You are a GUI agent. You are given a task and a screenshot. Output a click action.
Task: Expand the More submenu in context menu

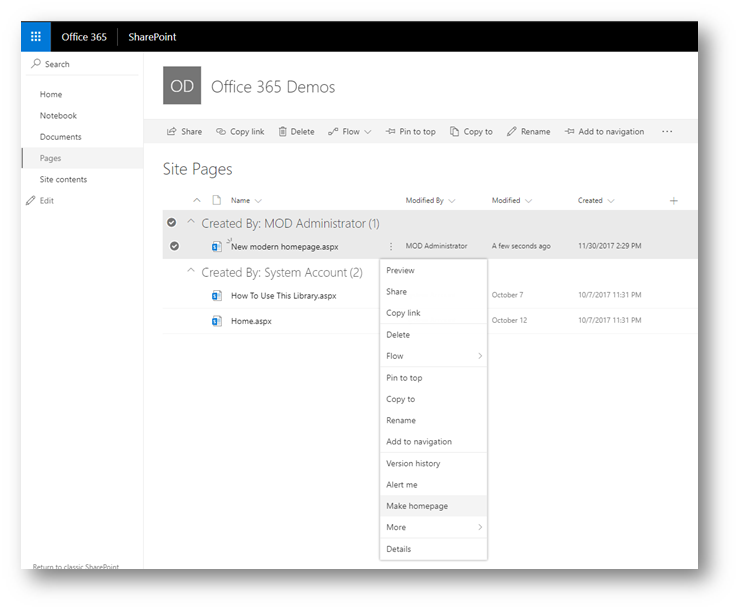(480, 527)
